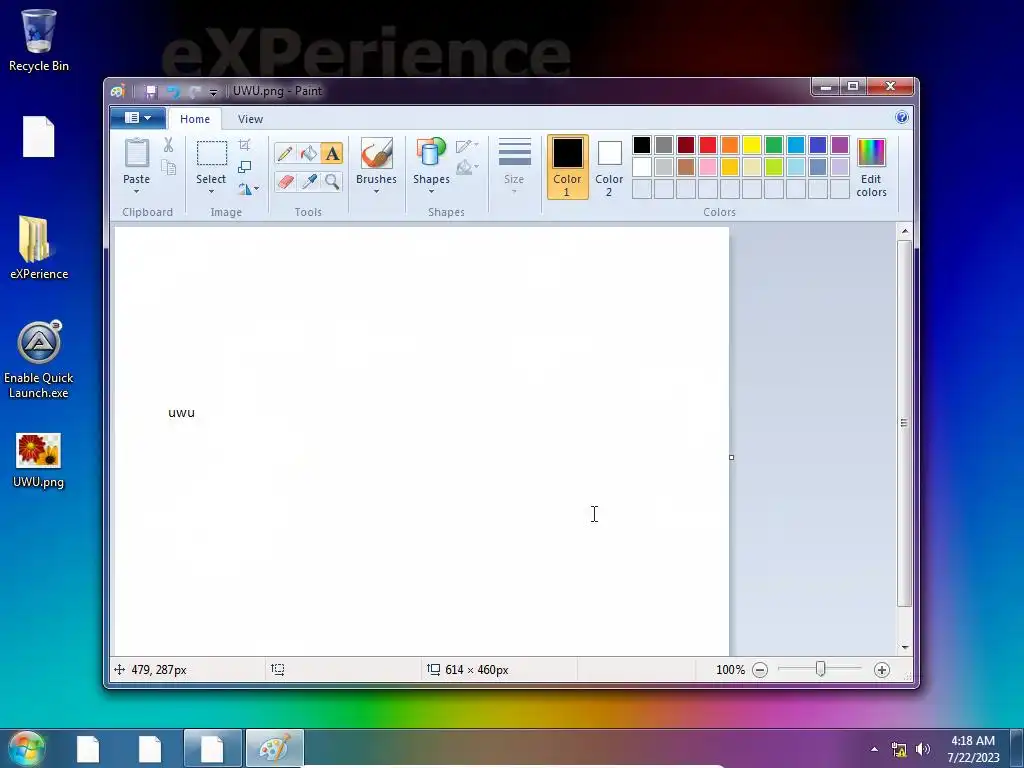Click the Redo arrow in title bar

pos(195,91)
